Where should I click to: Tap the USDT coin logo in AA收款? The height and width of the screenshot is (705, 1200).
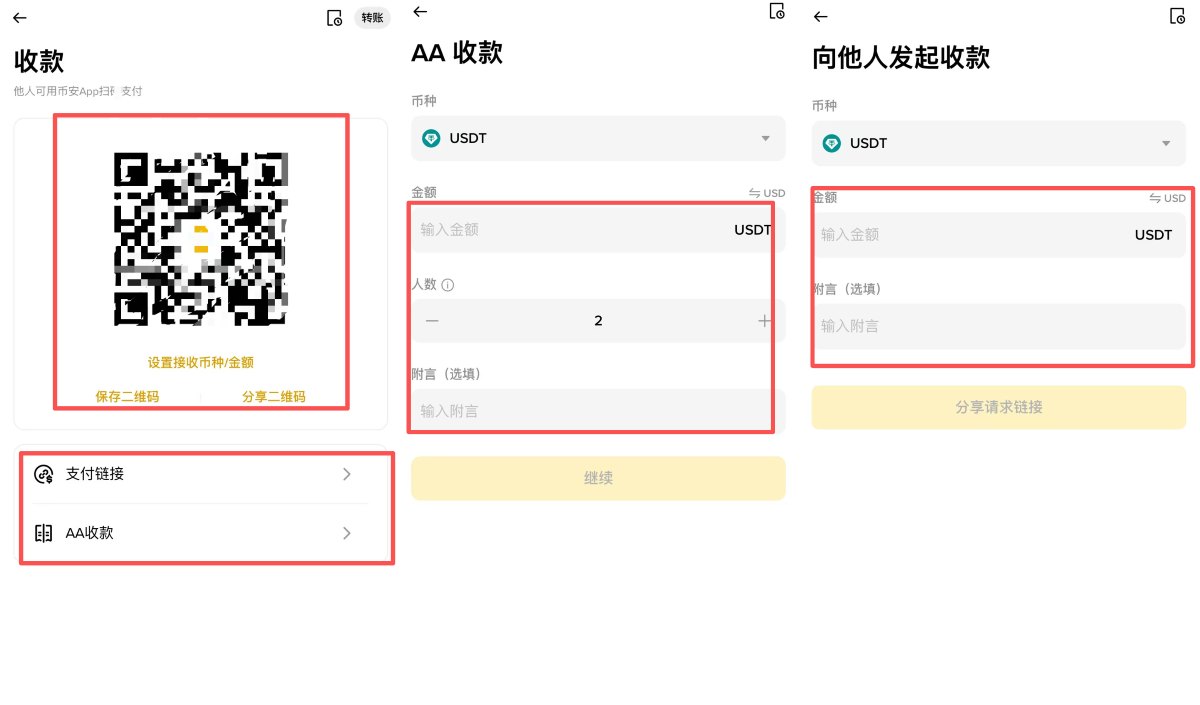point(432,138)
